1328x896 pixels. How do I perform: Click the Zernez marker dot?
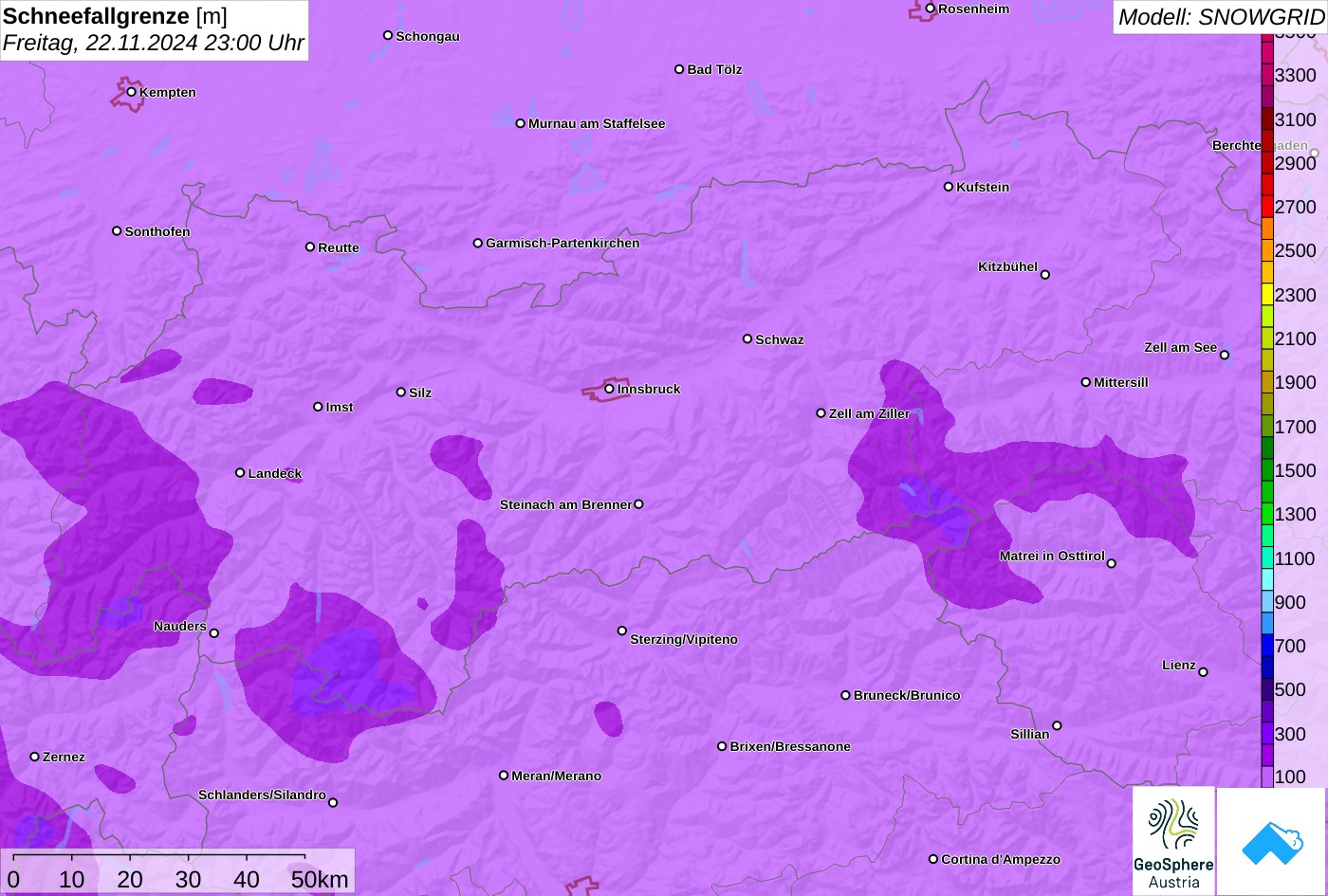(x=35, y=757)
